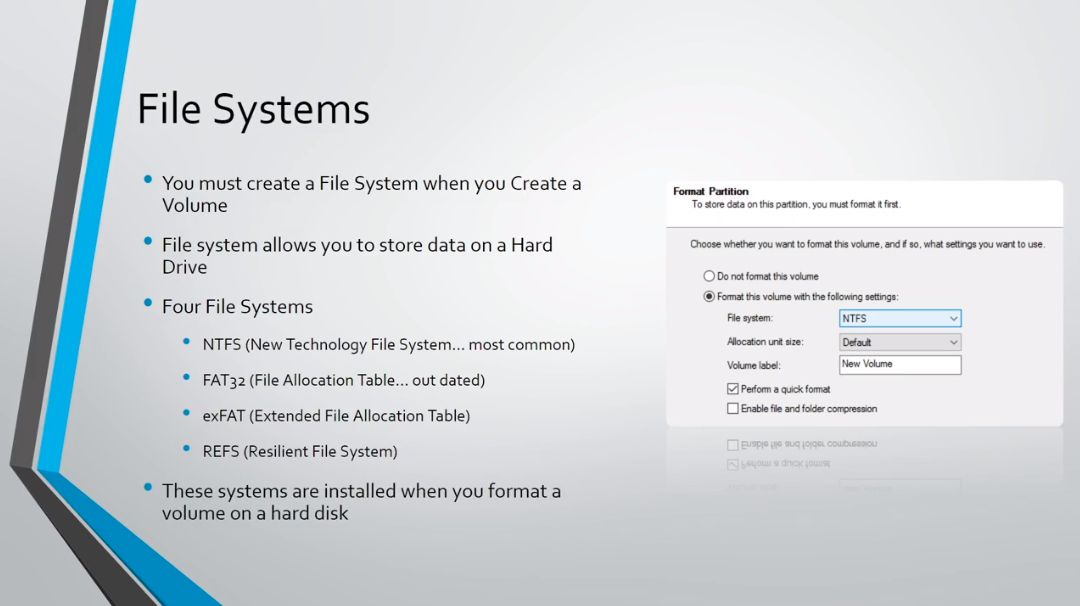Screen dimensions: 1080x606
Task: Open the Allocation unit size dropdown
Action: [x=900, y=342]
